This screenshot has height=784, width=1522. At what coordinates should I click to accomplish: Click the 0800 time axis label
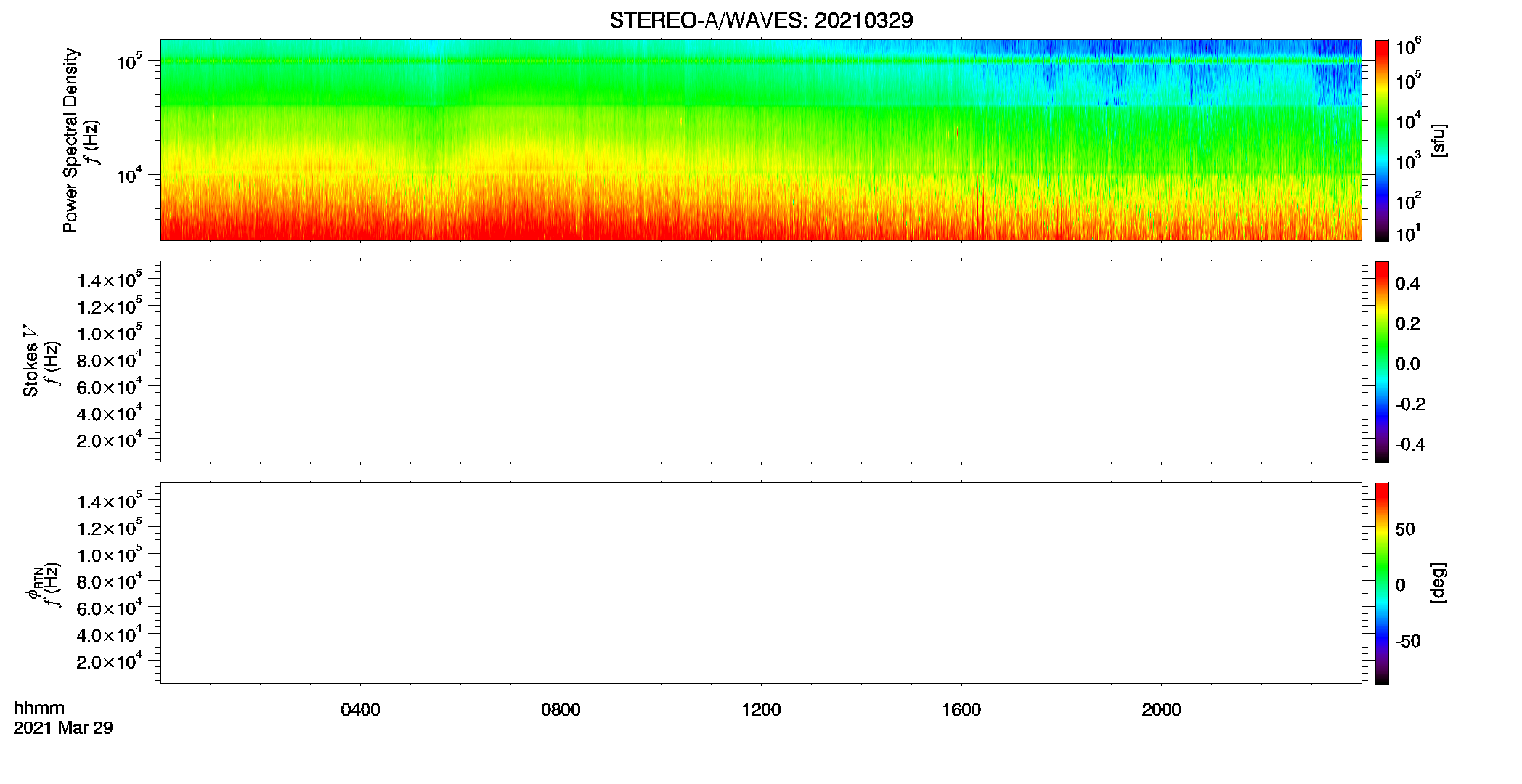point(561,710)
